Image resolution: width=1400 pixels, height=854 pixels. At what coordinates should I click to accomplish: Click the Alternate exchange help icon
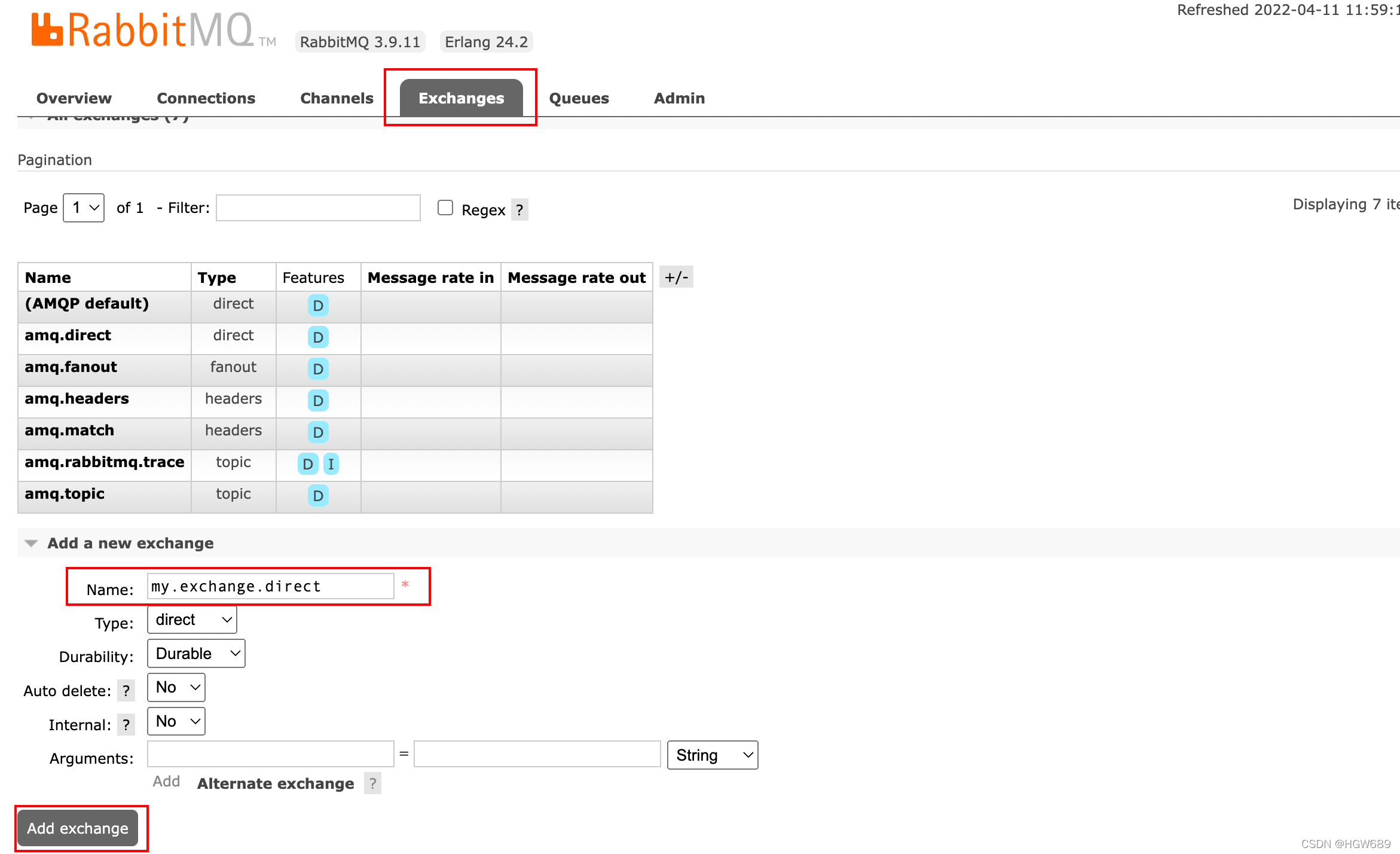[x=372, y=783]
